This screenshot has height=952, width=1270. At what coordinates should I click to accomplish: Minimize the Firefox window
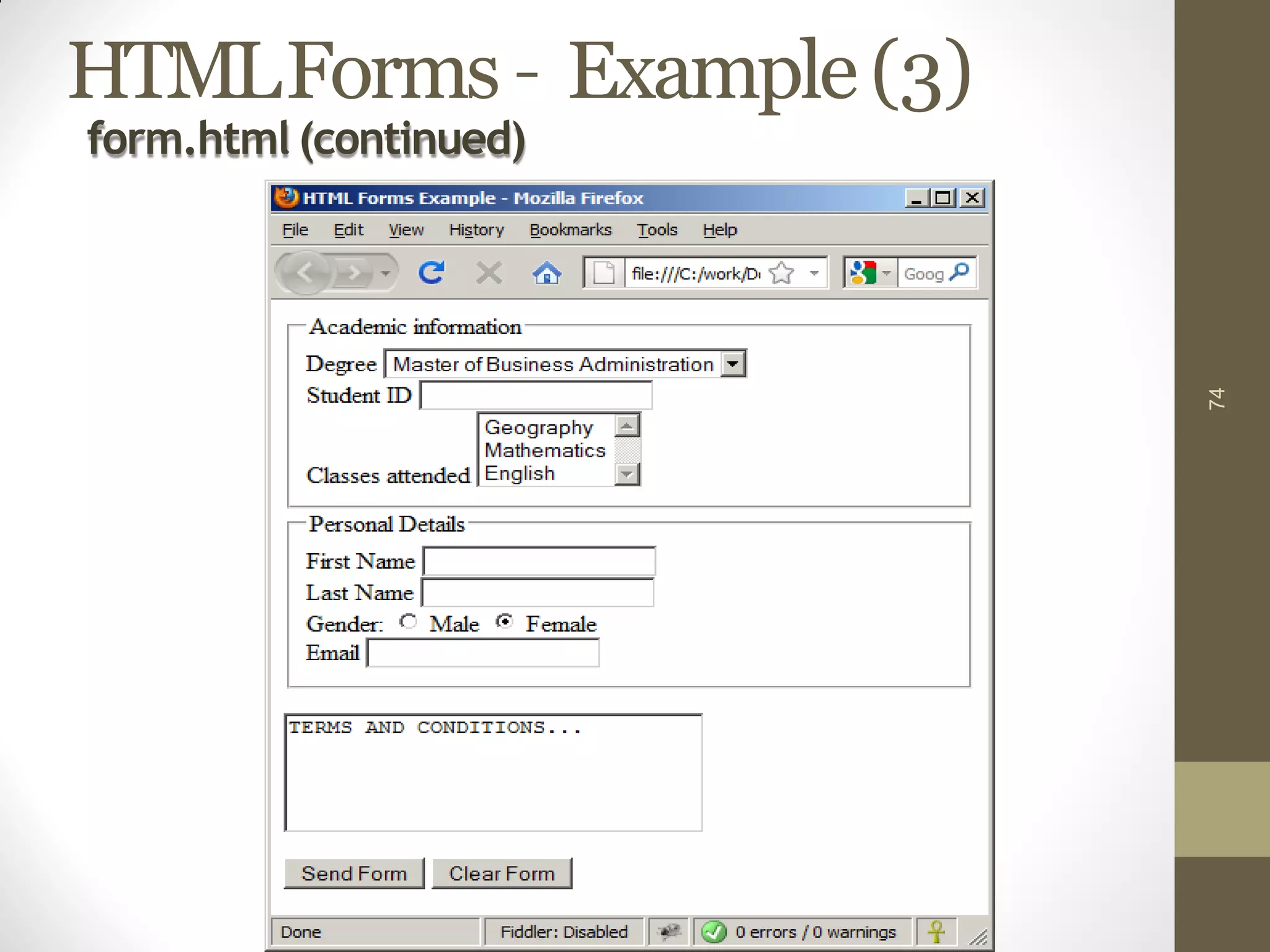(x=916, y=198)
